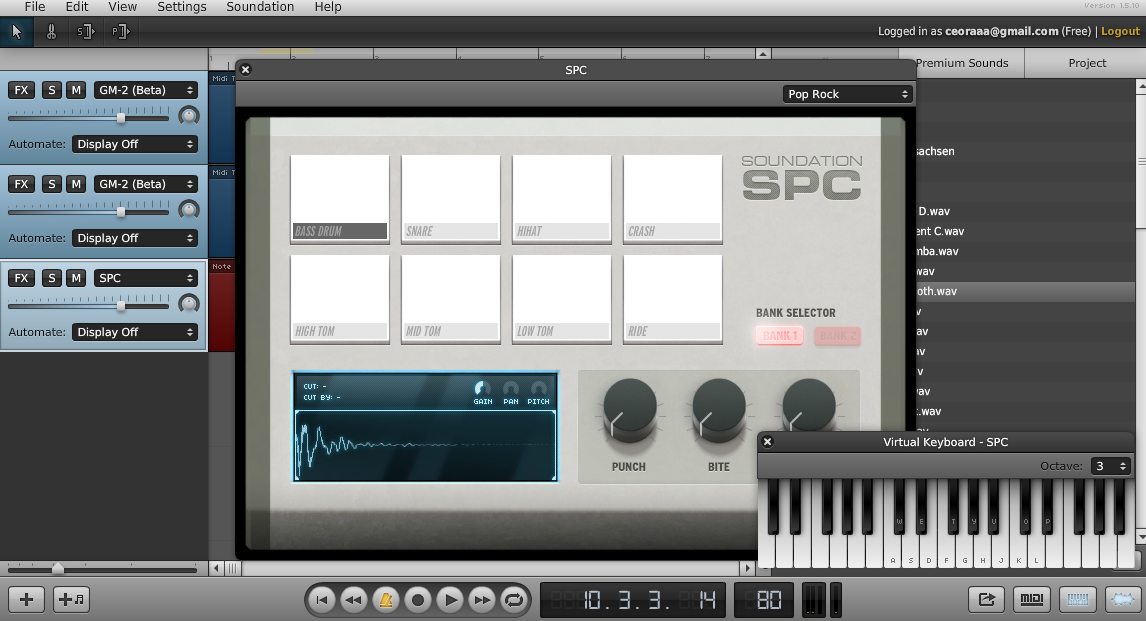1146x621 pixels.
Task: Click the Logout link
Action: (x=1120, y=31)
